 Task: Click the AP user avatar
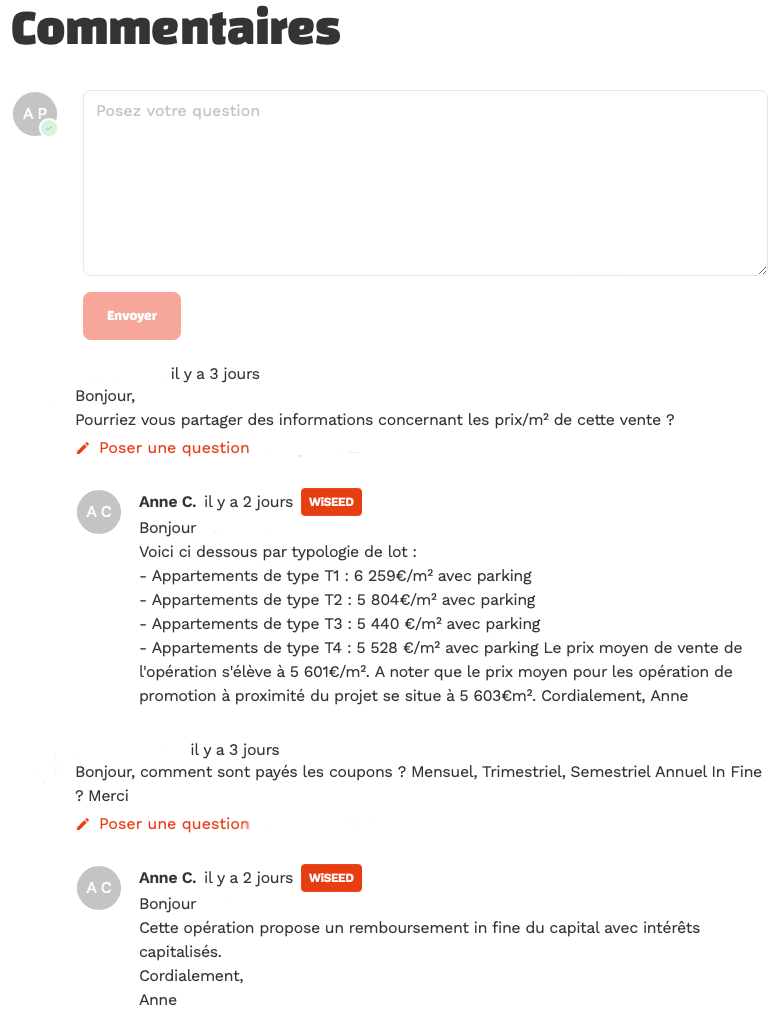pos(35,114)
